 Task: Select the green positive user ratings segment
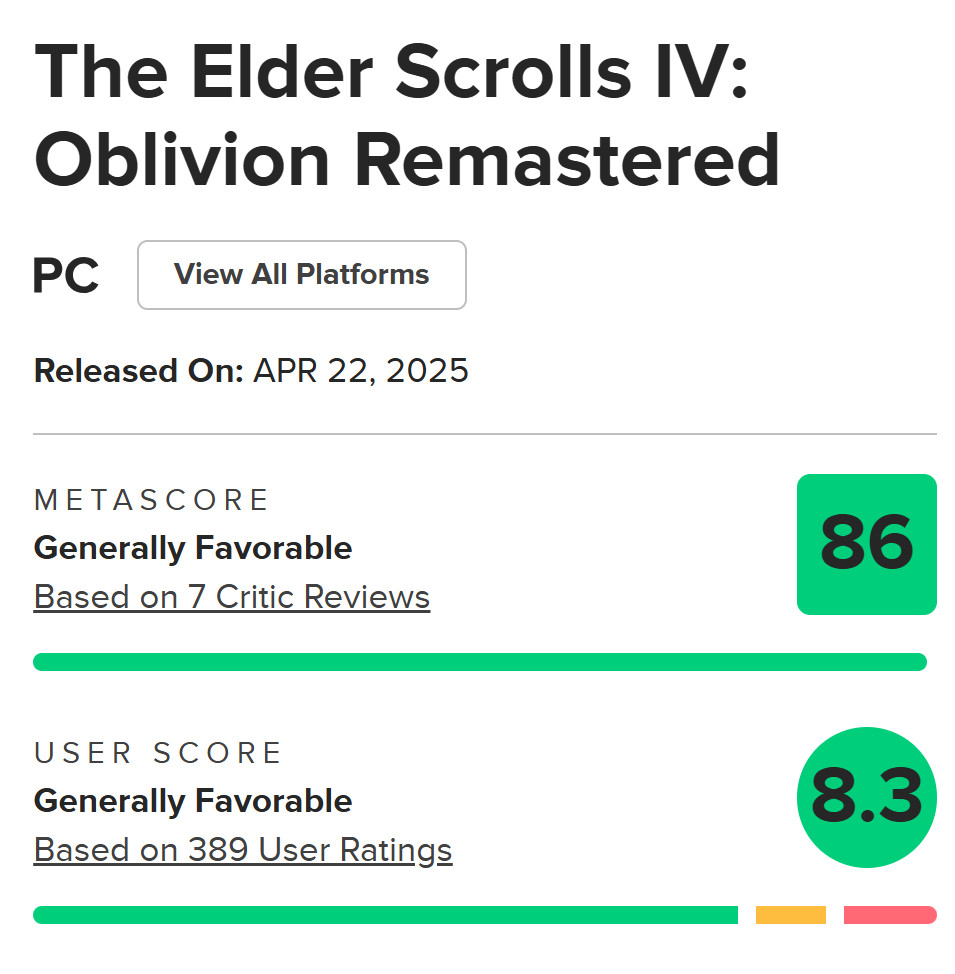pos(385,915)
